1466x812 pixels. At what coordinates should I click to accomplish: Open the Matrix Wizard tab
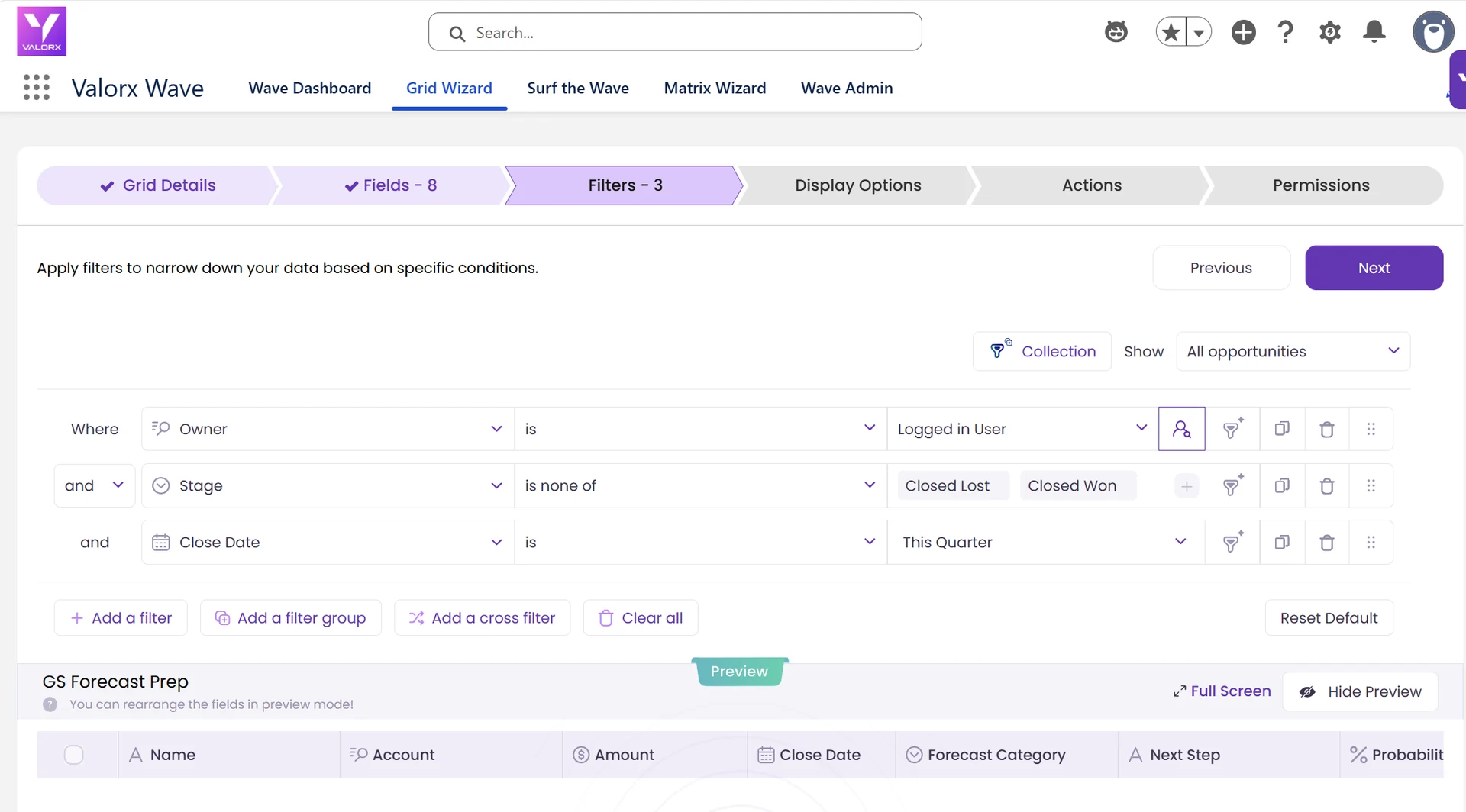[x=715, y=88]
